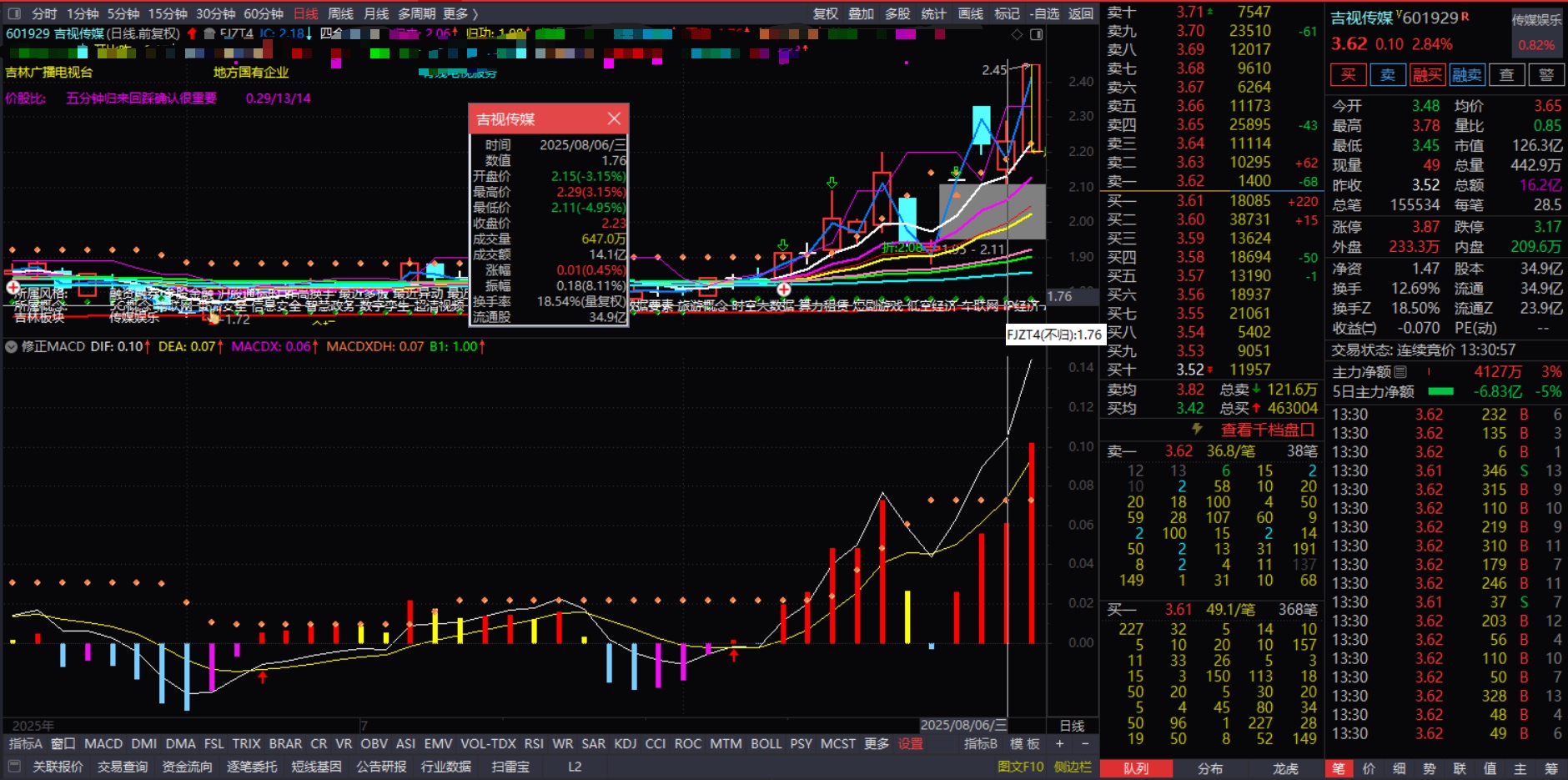
Task: Click the 叠加 overlay option
Action: pos(861,13)
